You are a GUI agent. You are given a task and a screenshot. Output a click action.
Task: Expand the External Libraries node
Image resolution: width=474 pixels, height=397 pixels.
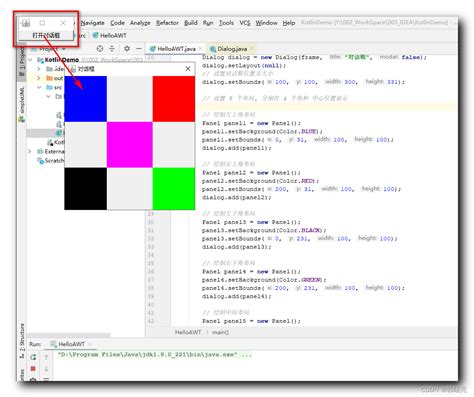pyautogui.click(x=30, y=151)
